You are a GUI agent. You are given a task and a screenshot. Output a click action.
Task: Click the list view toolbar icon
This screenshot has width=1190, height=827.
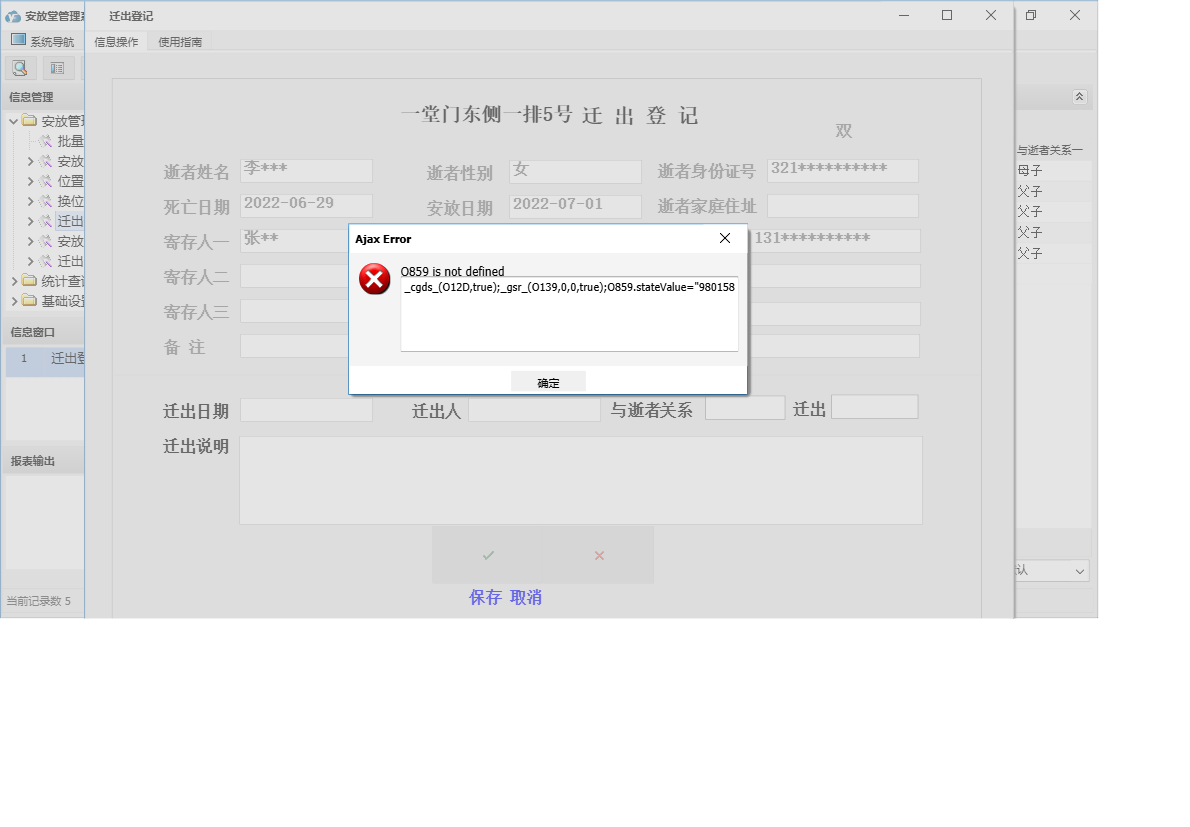(57, 67)
